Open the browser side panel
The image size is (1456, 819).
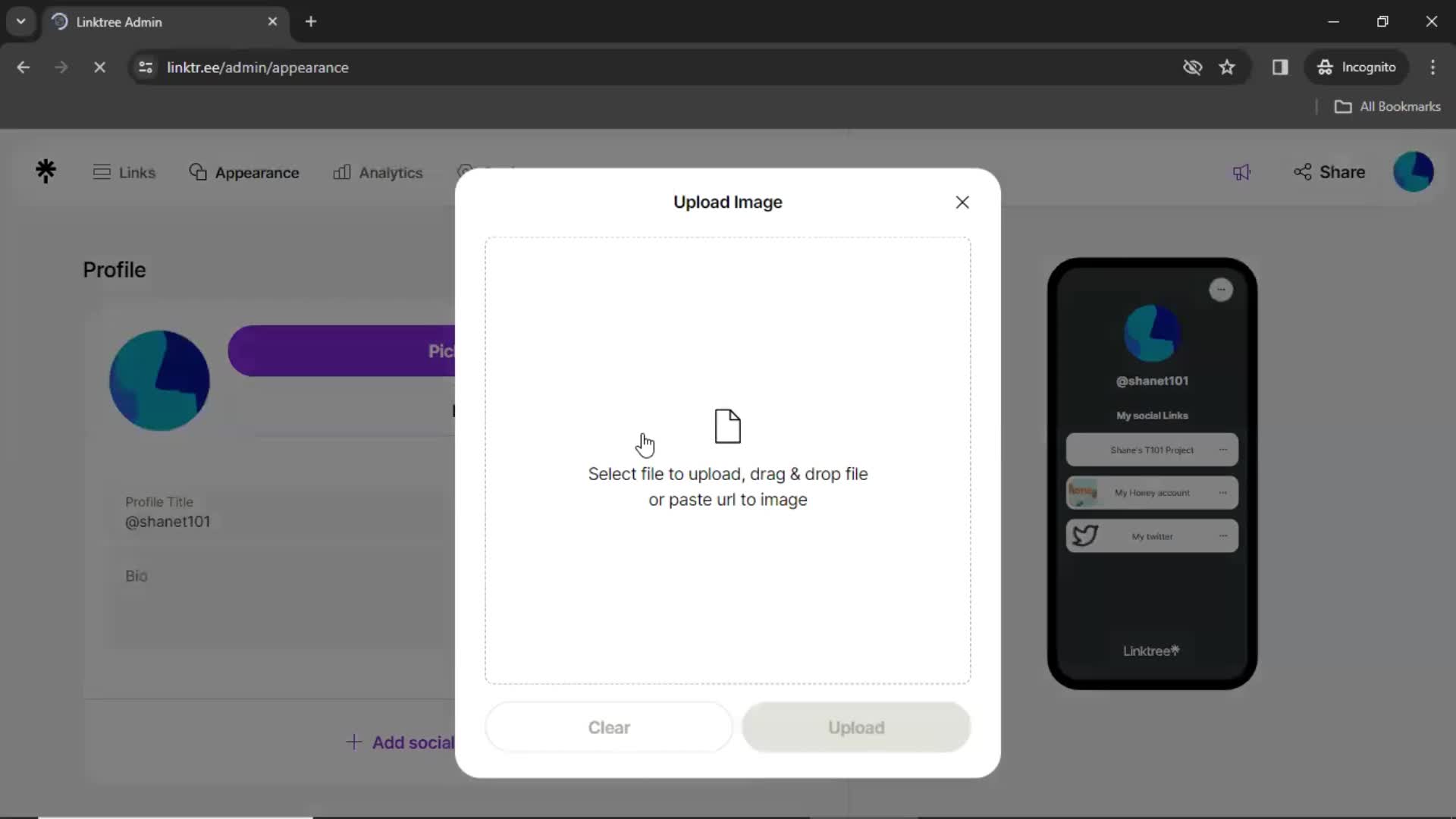pyautogui.click(x=1280, y=67)
